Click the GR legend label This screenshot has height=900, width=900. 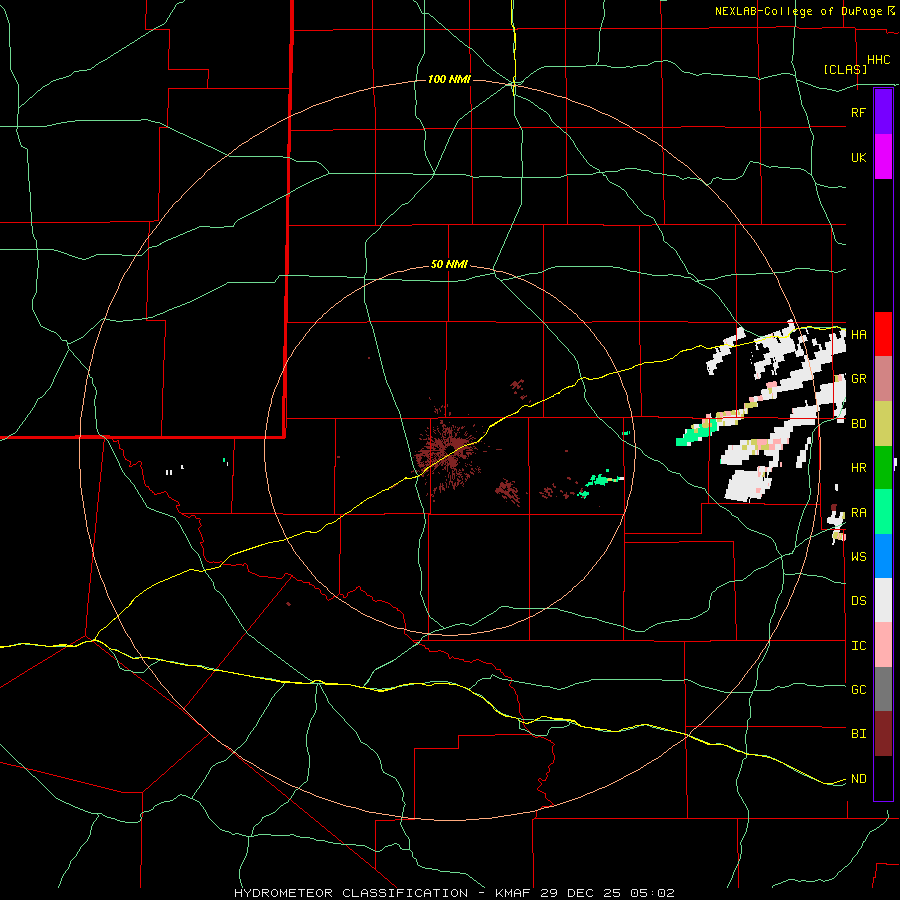click(x=858, y=379)
